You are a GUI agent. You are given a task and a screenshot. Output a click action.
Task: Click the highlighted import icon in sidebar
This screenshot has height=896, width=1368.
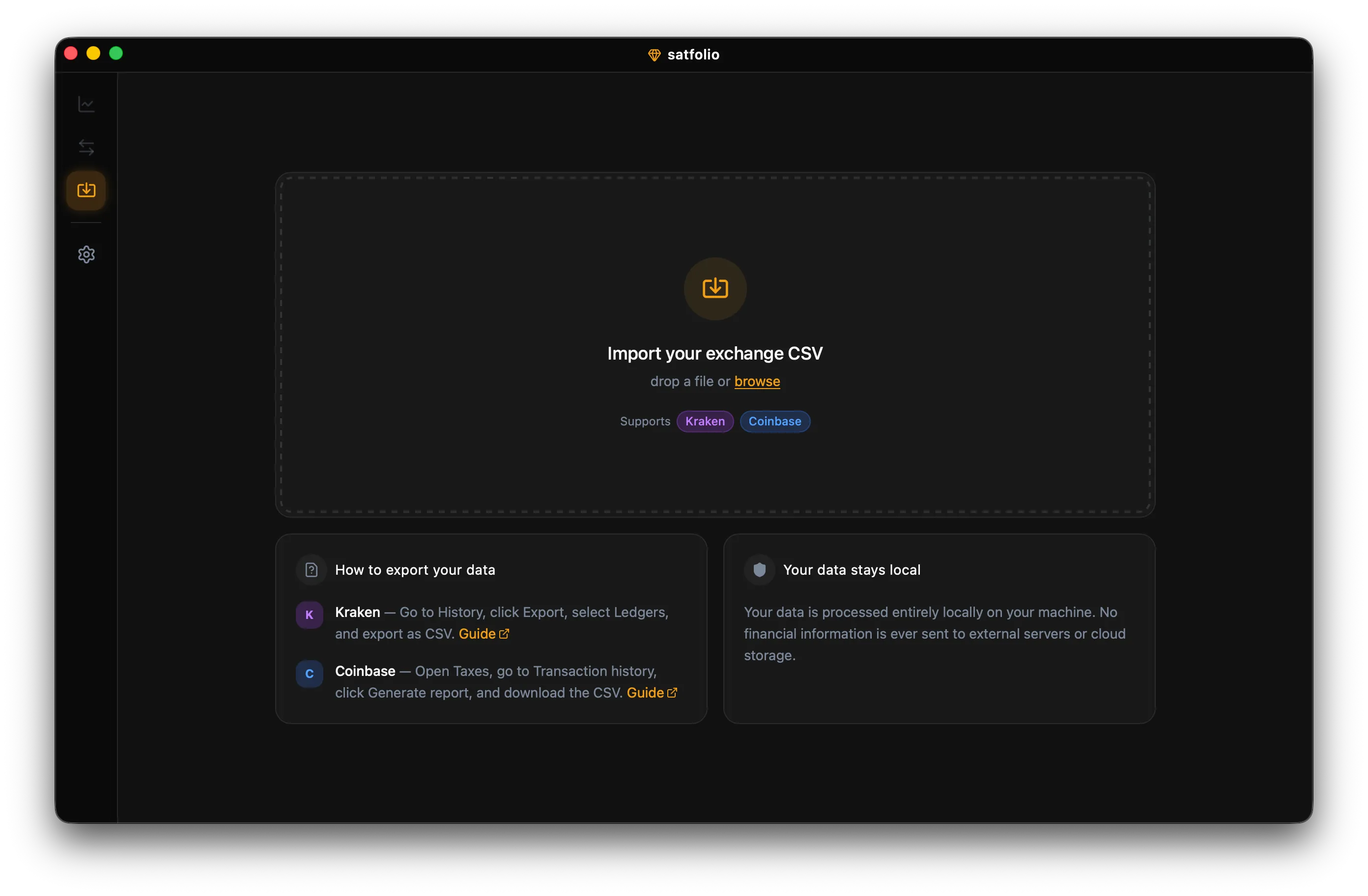pyautogui.click(x=86, y=190)
